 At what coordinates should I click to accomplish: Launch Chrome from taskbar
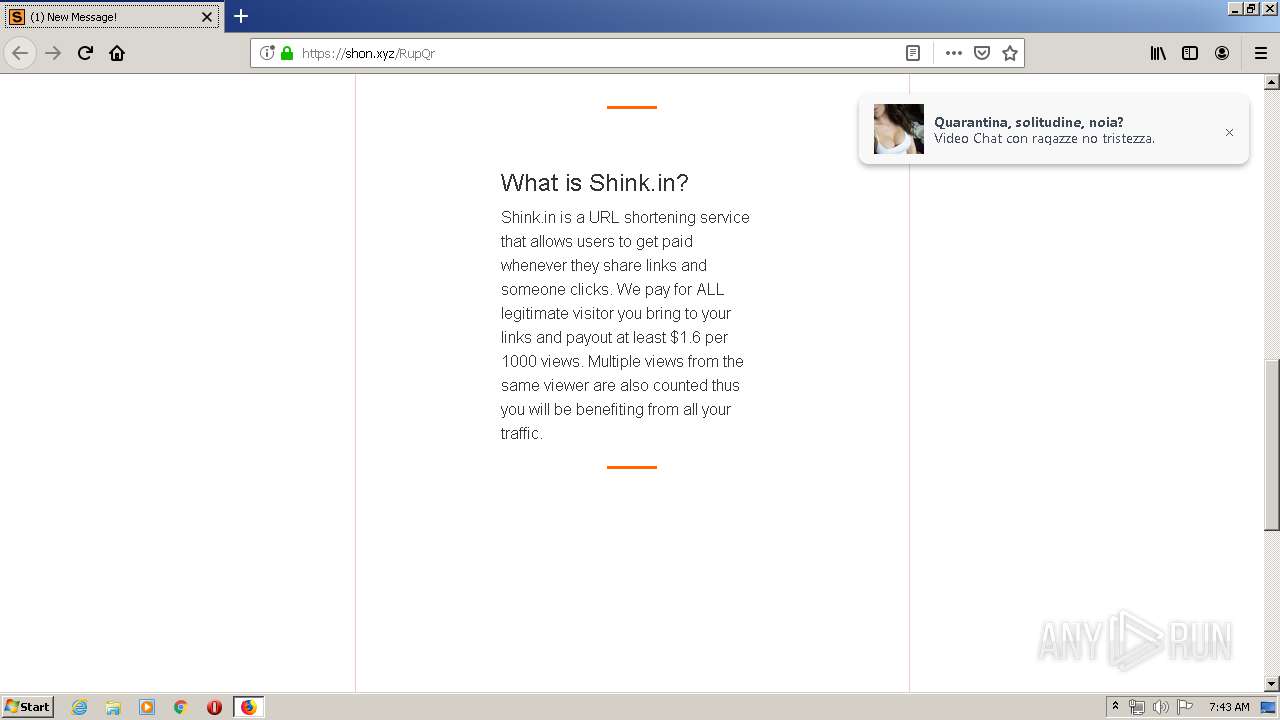[x=181, y=707]
